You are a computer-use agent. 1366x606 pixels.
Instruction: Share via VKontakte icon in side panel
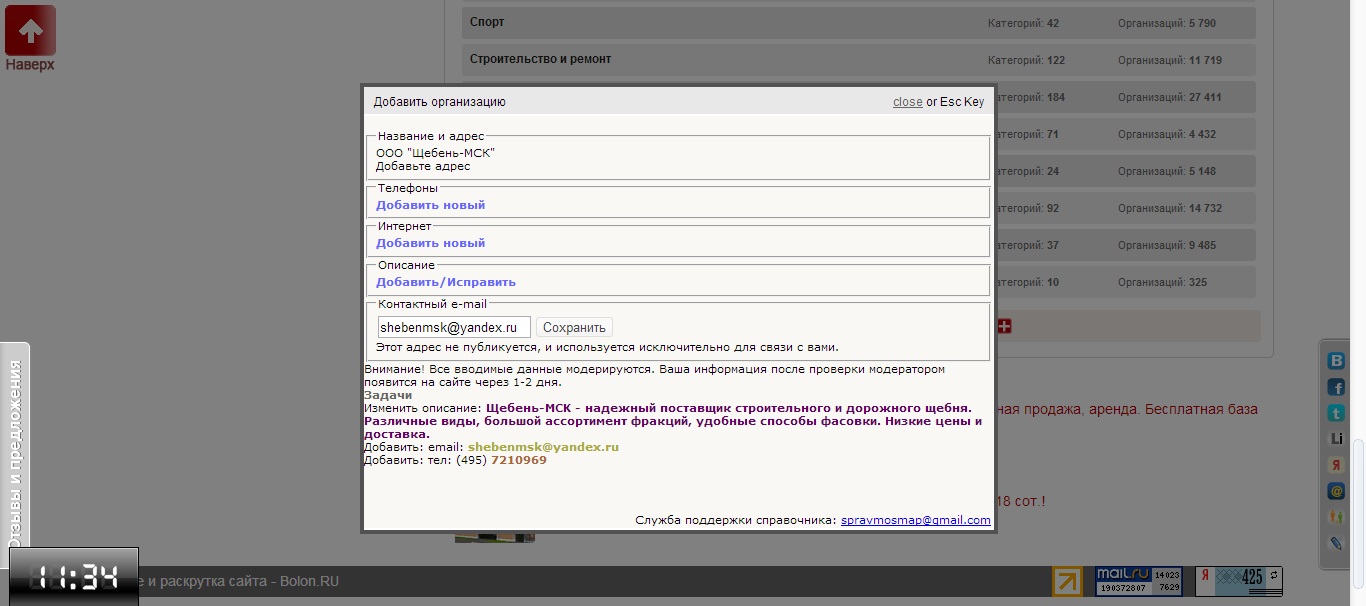(1336, 361)
